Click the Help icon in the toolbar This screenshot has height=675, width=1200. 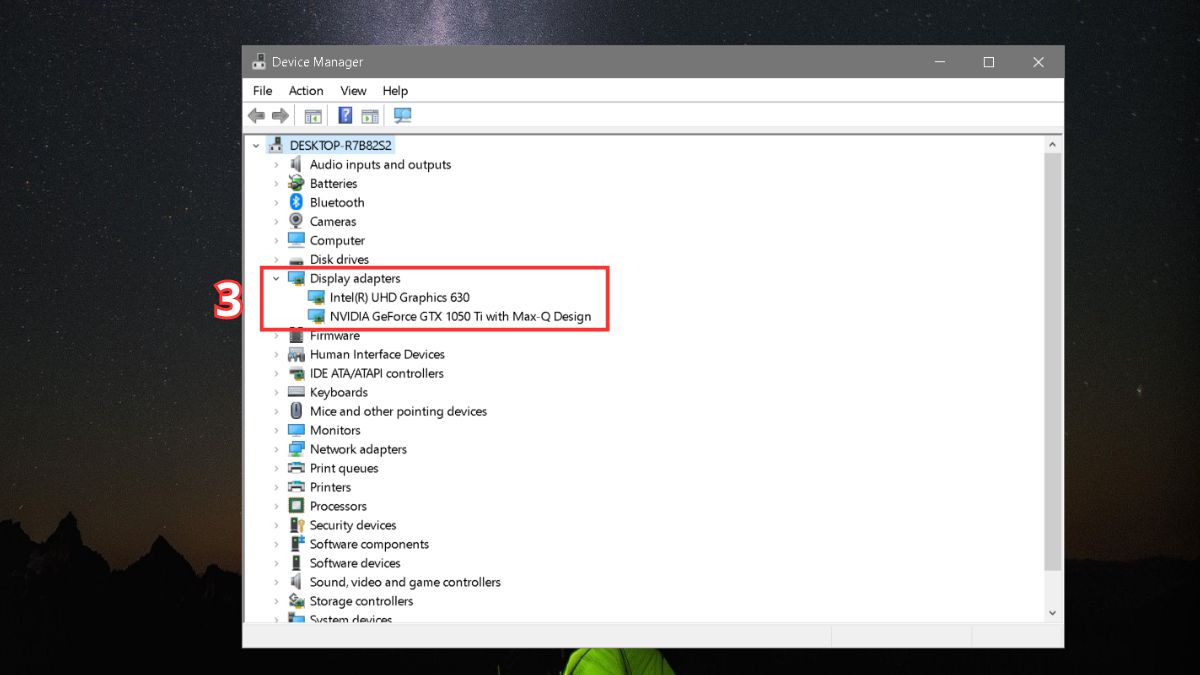point(345,115)
